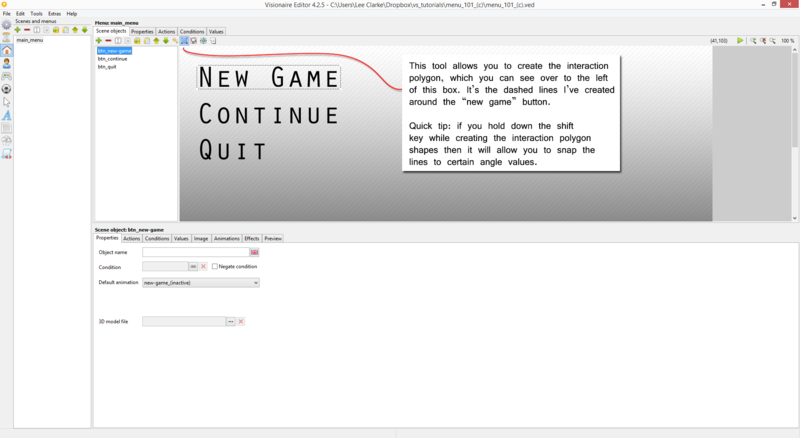
Task: Open the Characters section in left sidebar
Action: 7,63
